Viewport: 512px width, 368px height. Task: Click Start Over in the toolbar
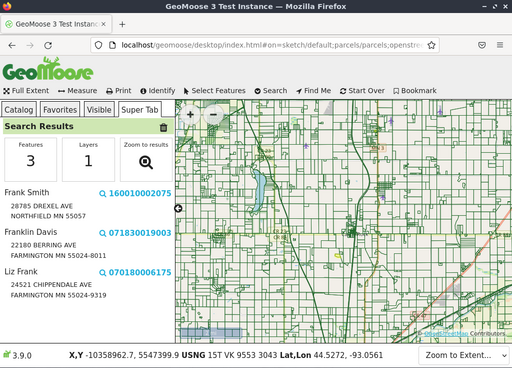click(x=362, y=91)
